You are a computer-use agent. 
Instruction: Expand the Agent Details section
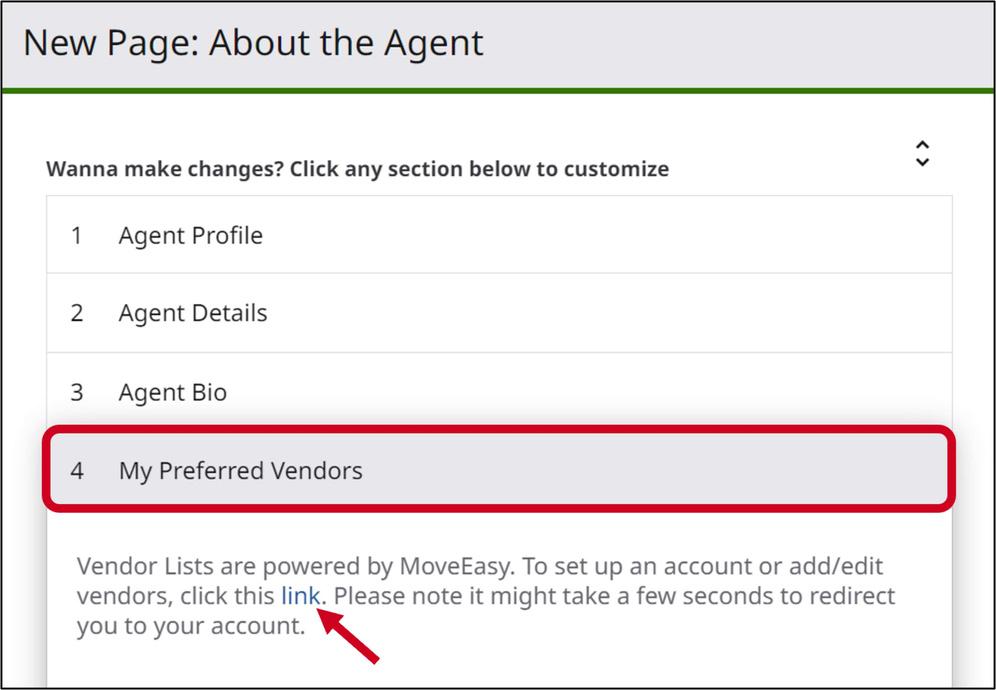point(193,313)
